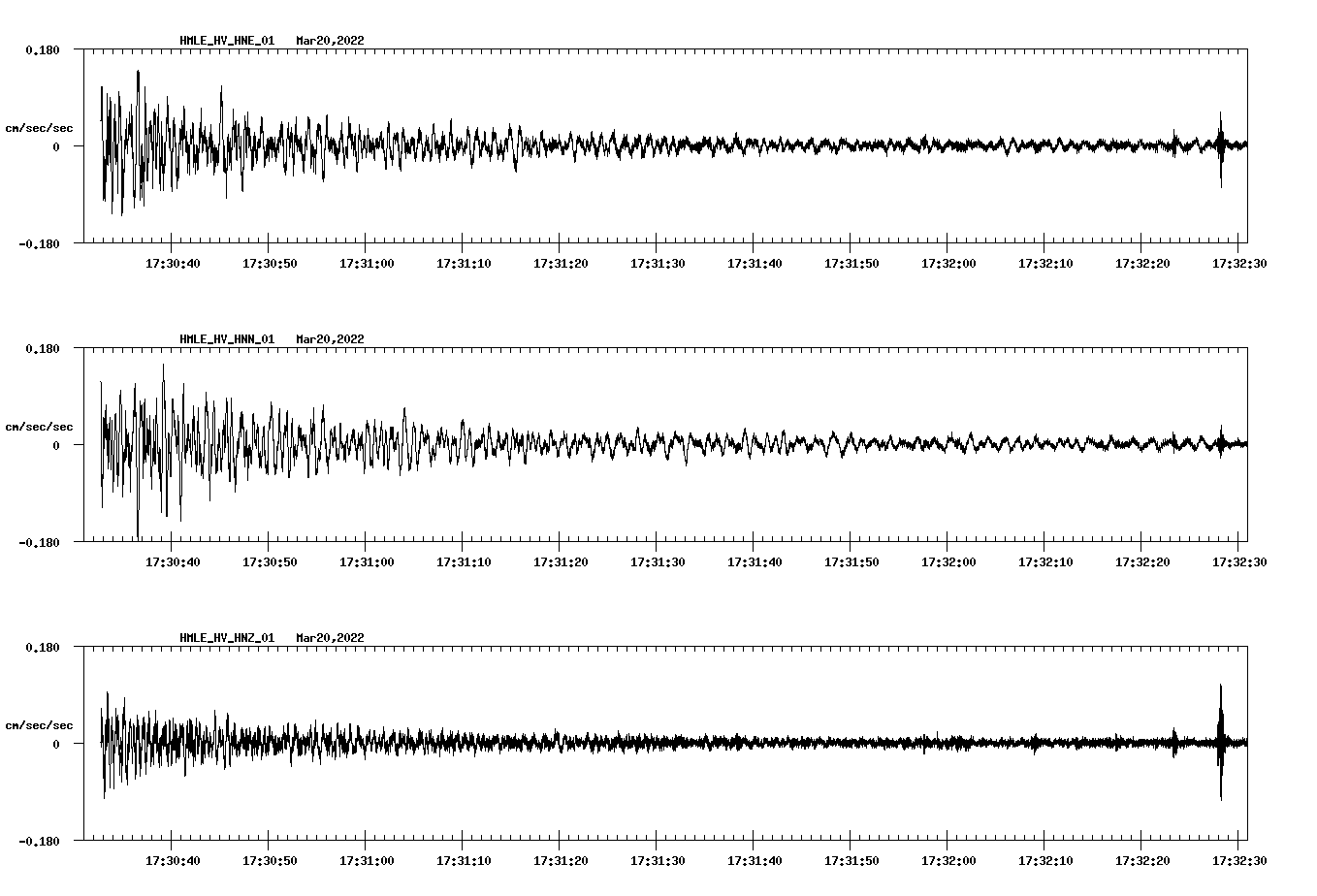Select 17:31:50 tick label under HNN plot
The height and width of the screenshot is (896, 1317).
(x=851, y=561)
